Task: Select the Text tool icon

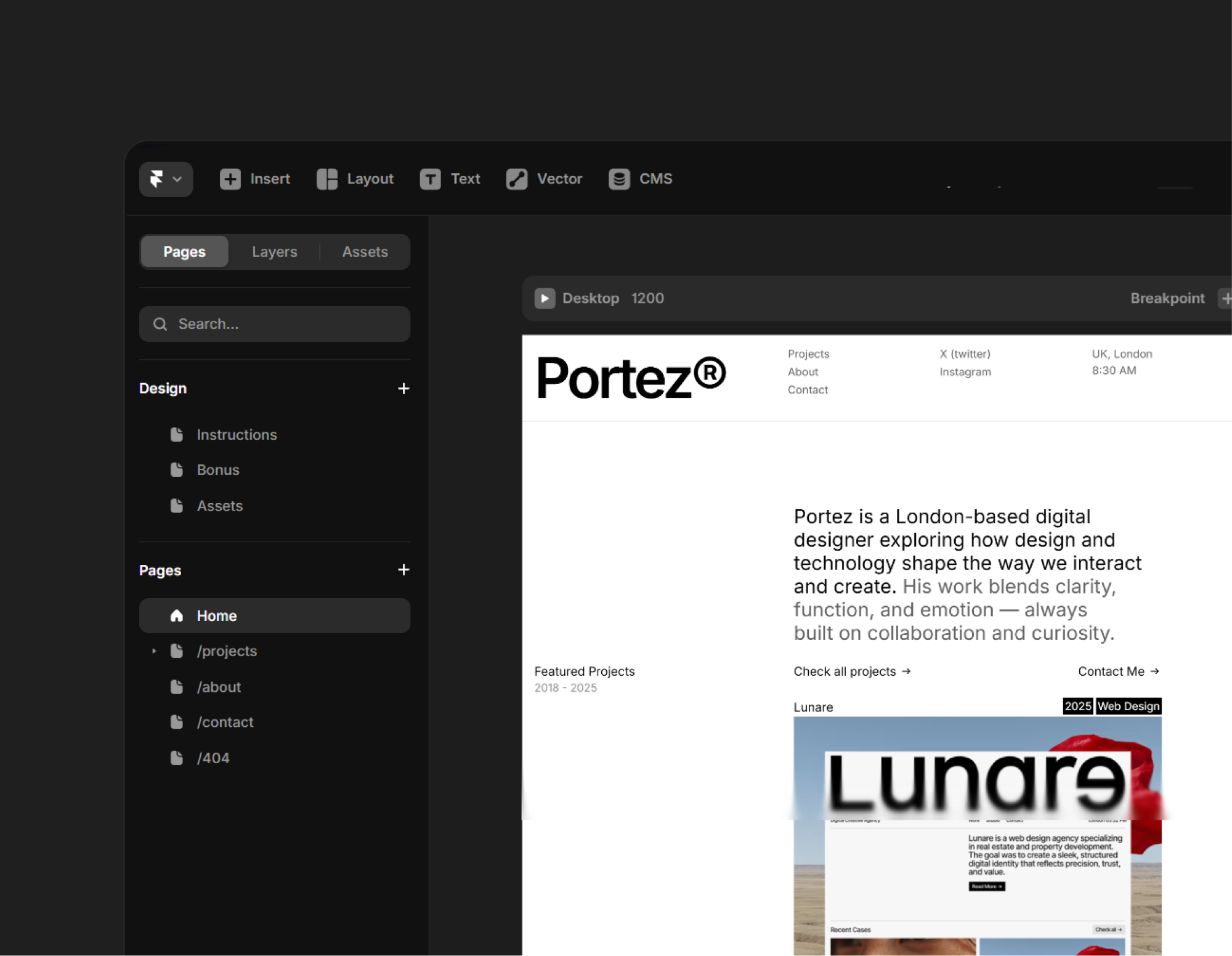Action: tap(430, 179)
